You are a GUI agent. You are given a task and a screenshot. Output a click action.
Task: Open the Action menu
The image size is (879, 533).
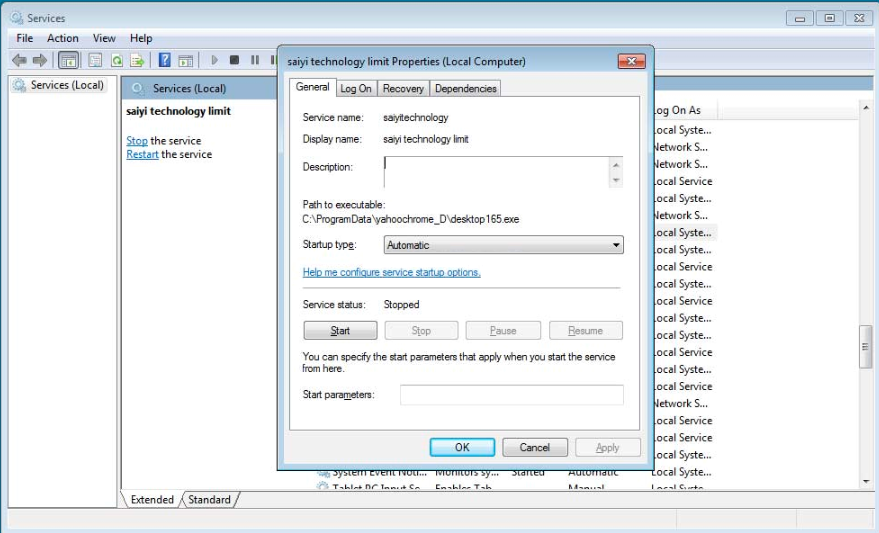[x=63, y=38]
